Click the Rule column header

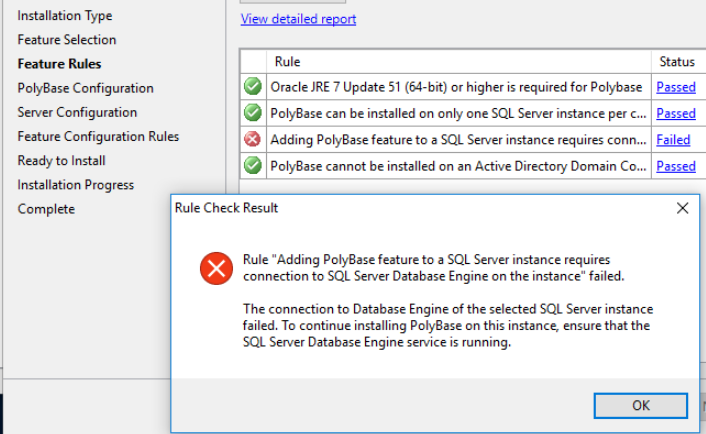(x=288, y=62)
